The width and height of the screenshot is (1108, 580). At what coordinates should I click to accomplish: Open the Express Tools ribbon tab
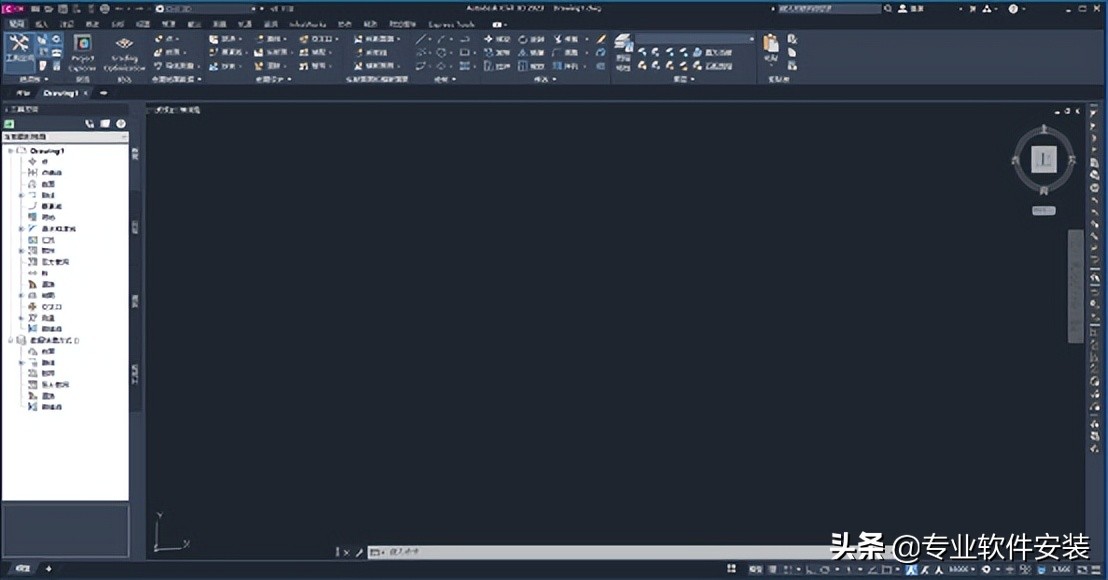point(452,24)
